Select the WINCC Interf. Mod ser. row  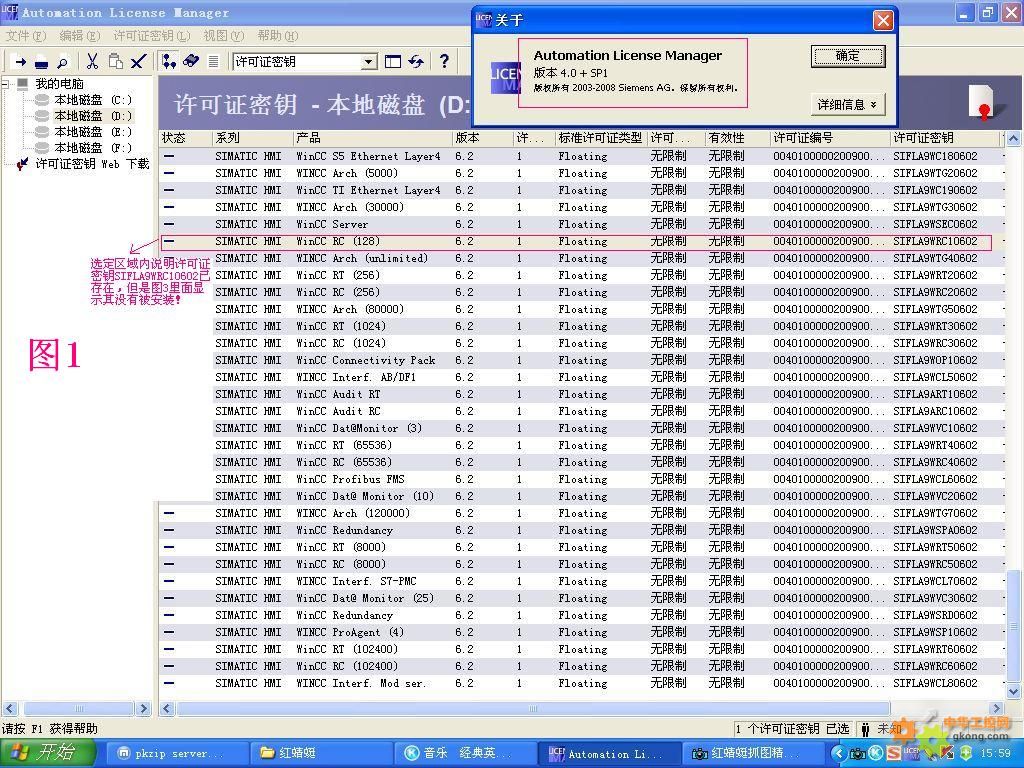pos(581,683)
